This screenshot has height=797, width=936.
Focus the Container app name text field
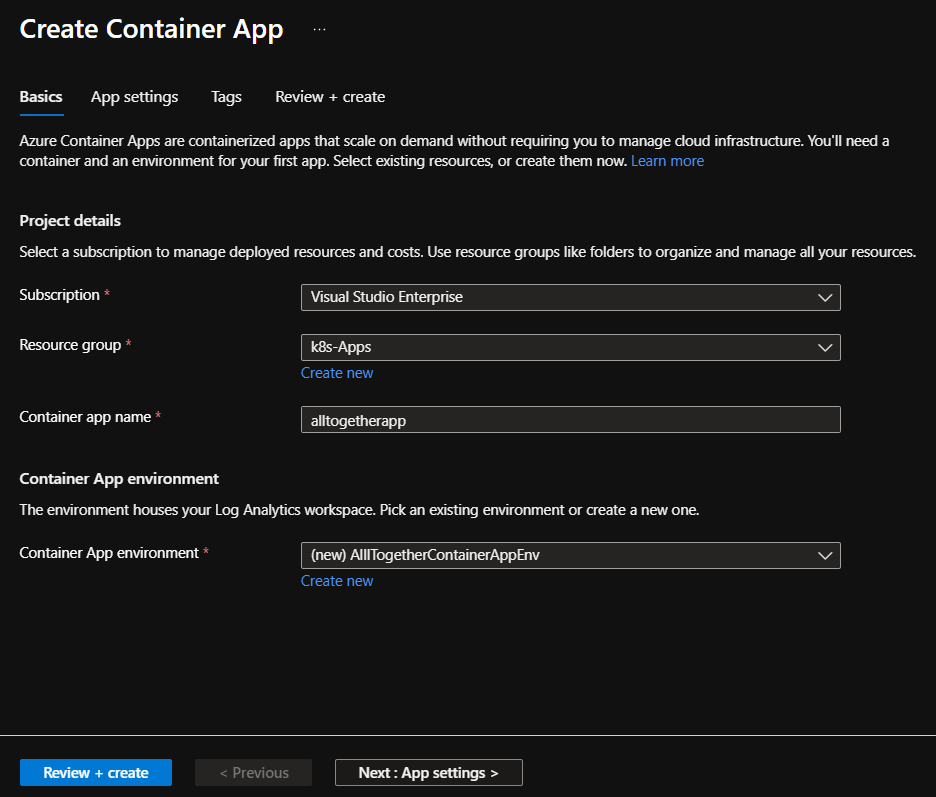[570, 420]
